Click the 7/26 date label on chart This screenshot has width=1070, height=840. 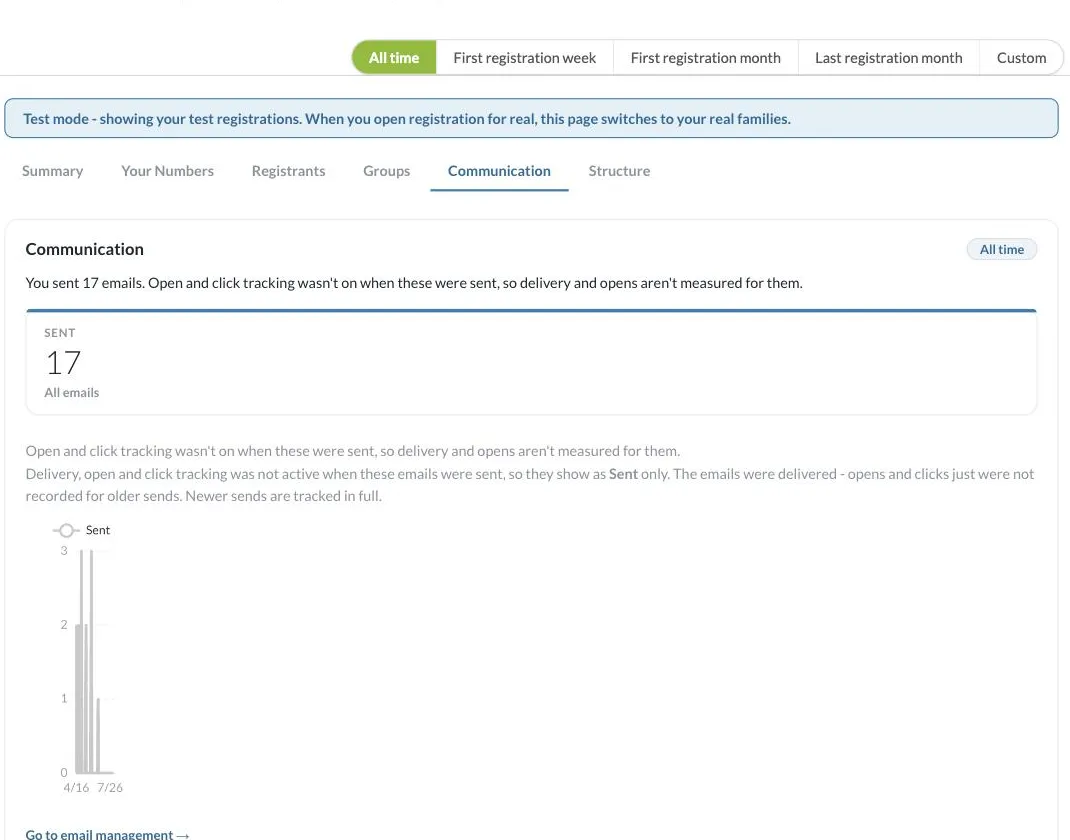click(x=110, y=787)
